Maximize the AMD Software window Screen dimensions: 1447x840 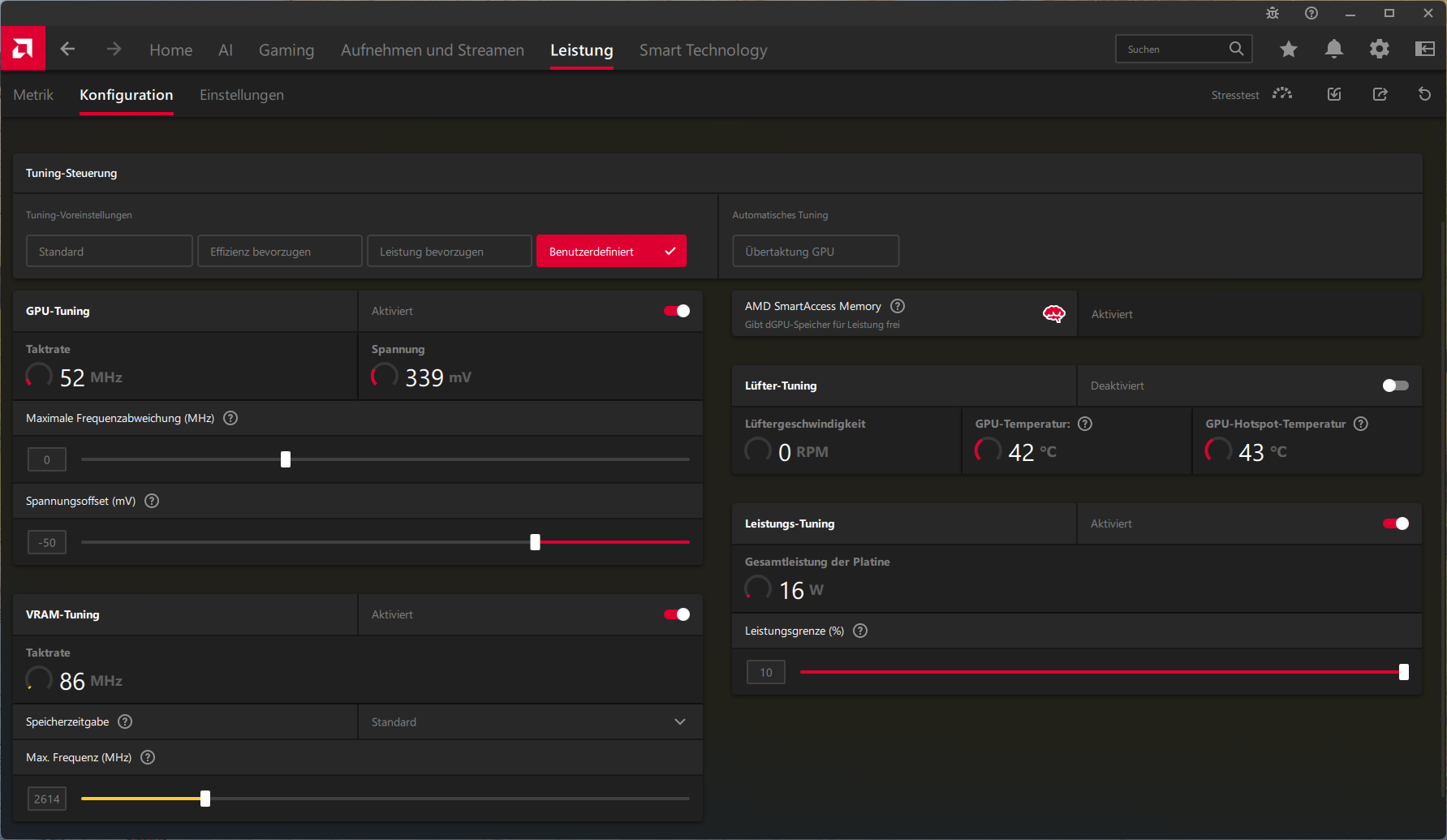click(1389, 13)
